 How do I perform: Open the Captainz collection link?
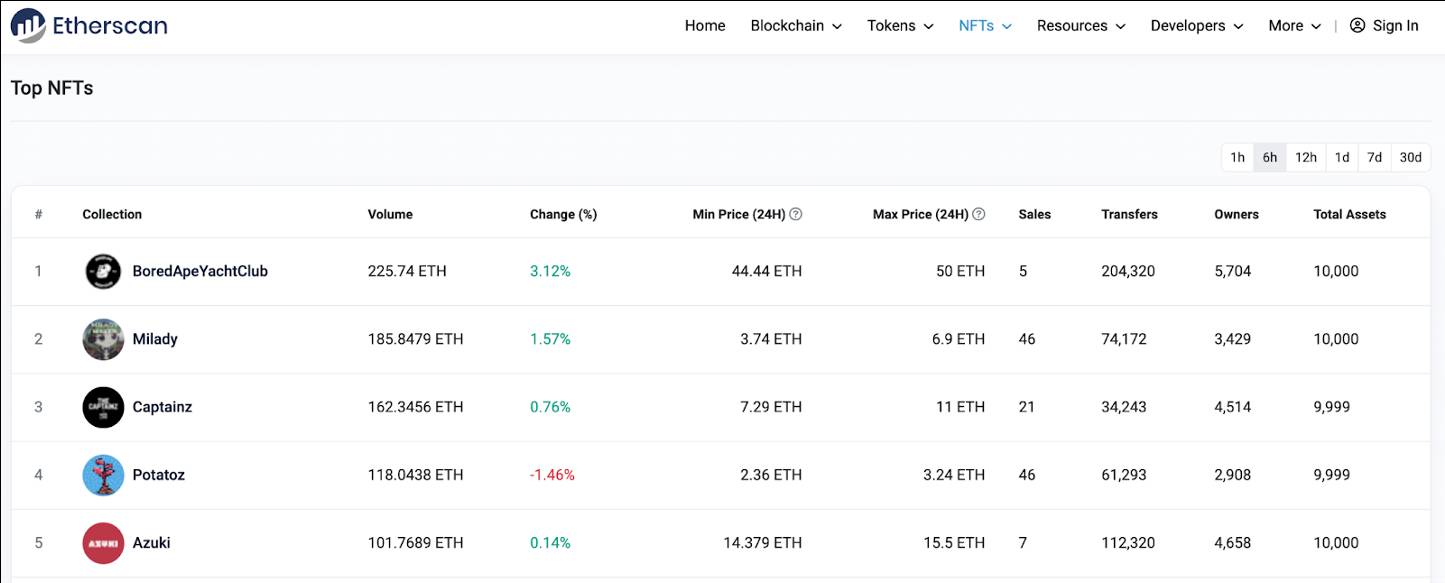click(x=162, y=407)
